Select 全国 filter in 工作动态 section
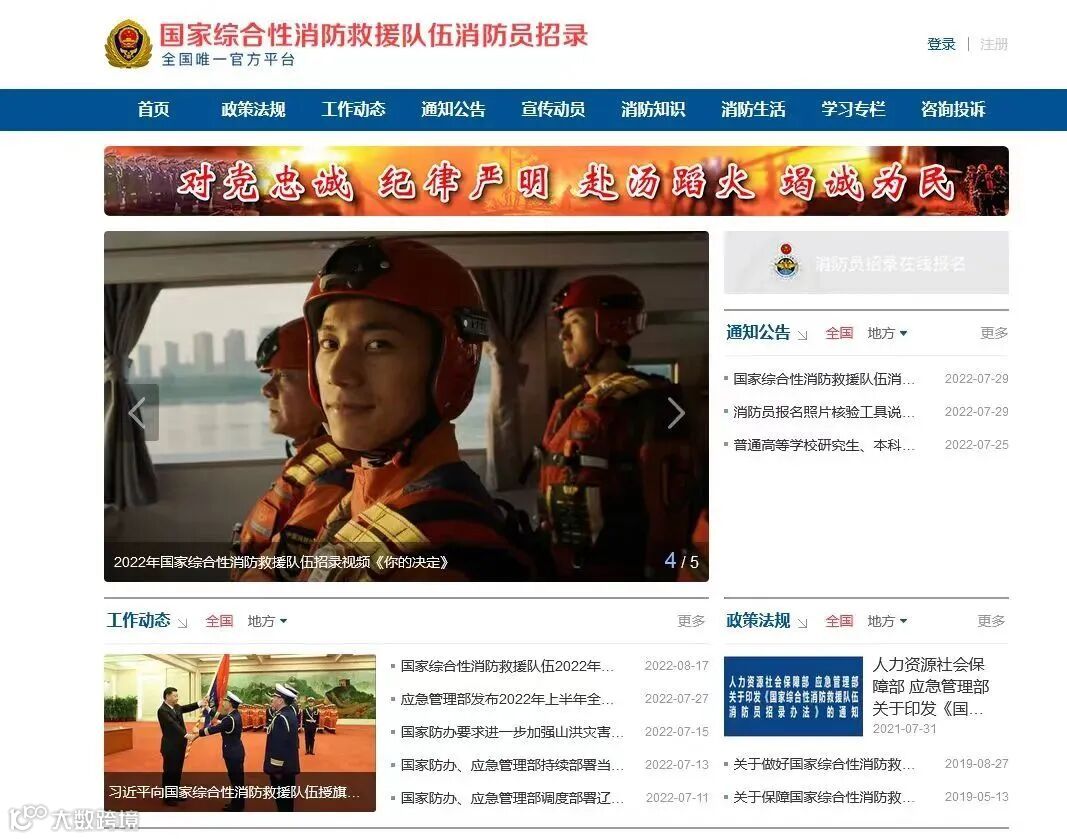This screenshot has width=1067, height=839. [x=219, y=621]
